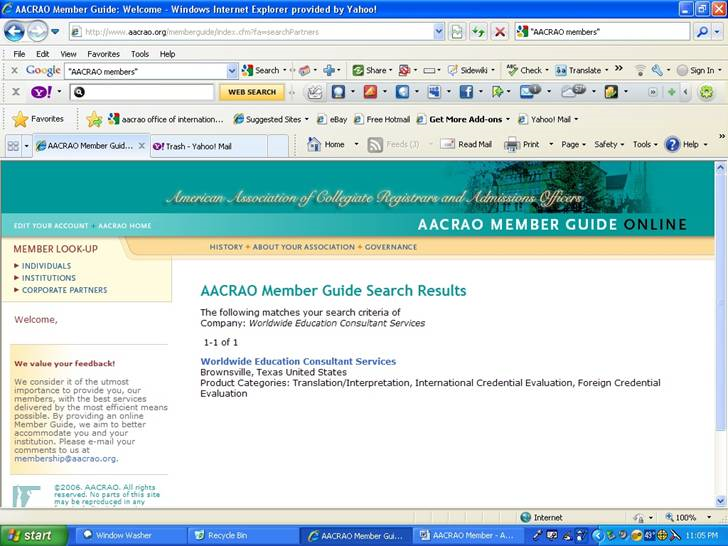The height and width of the screenshot is (546, 728).
Task: Open the Free Hotmail favorites link
Action: coord(382,119)
